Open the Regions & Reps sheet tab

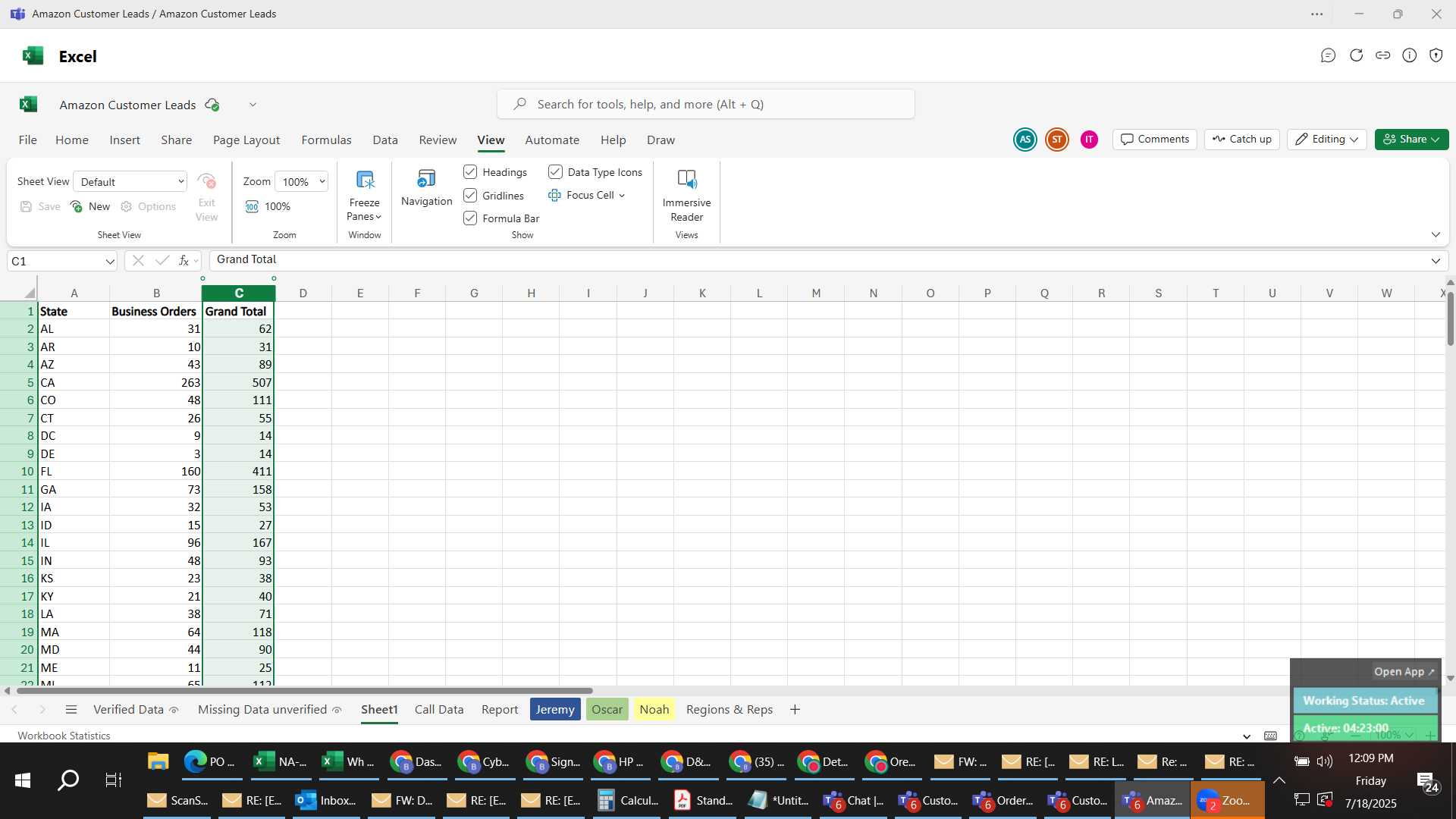[x=730, y=709]
